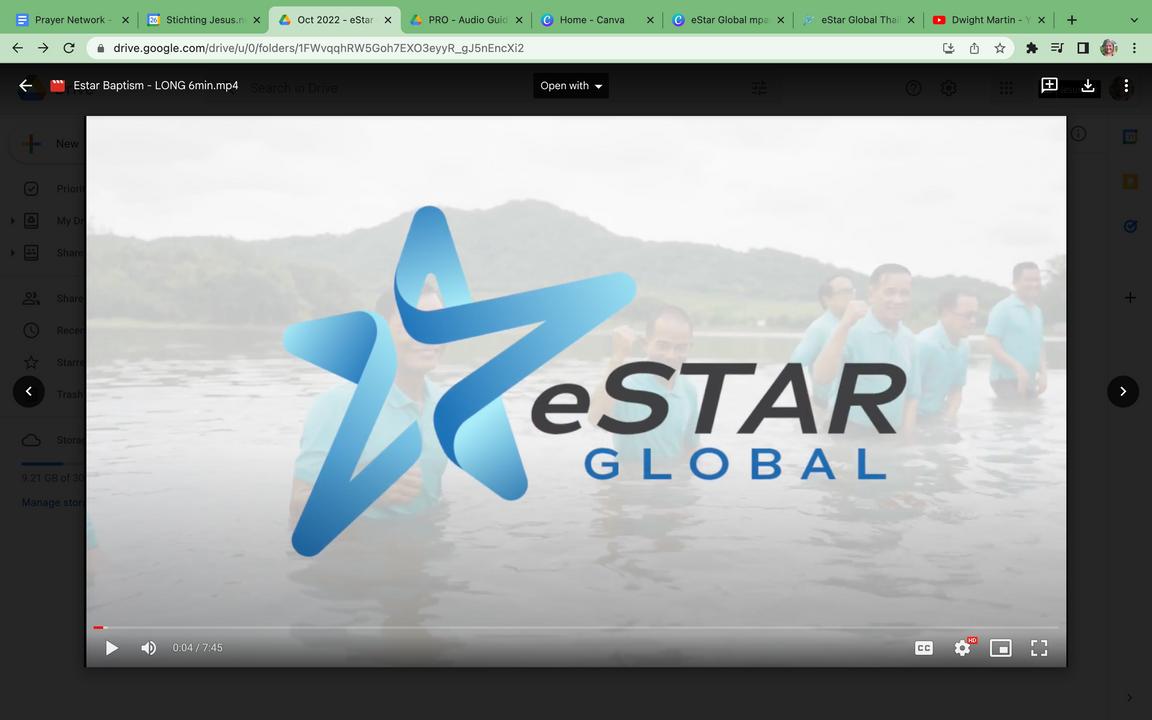1152x720 pixels.
Task: Switch to PRO - Audio Guide tab
Action: [467, 20]
